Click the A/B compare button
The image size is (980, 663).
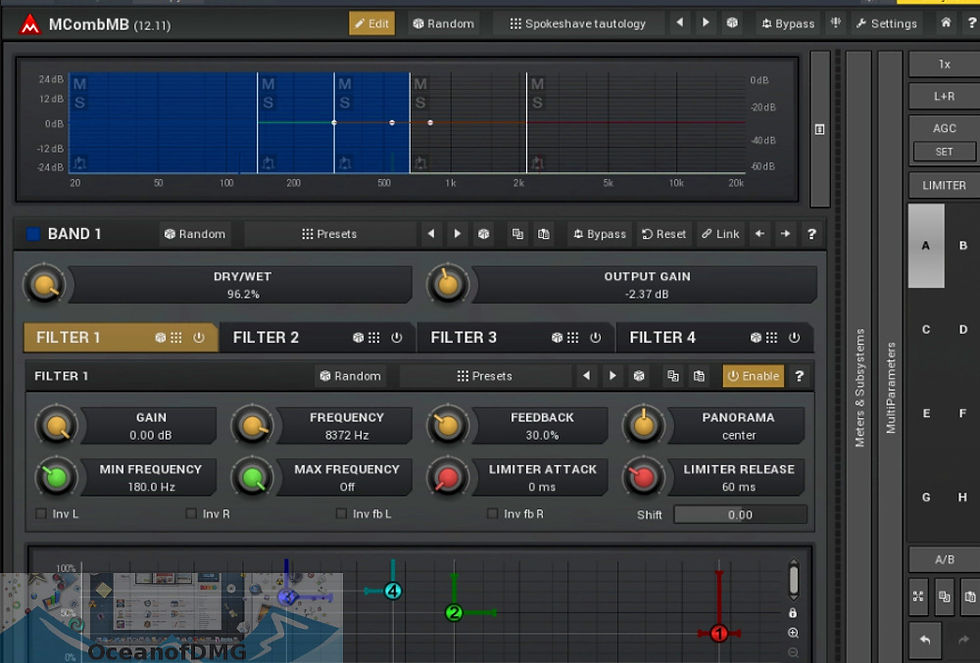(x=944, y=559)
